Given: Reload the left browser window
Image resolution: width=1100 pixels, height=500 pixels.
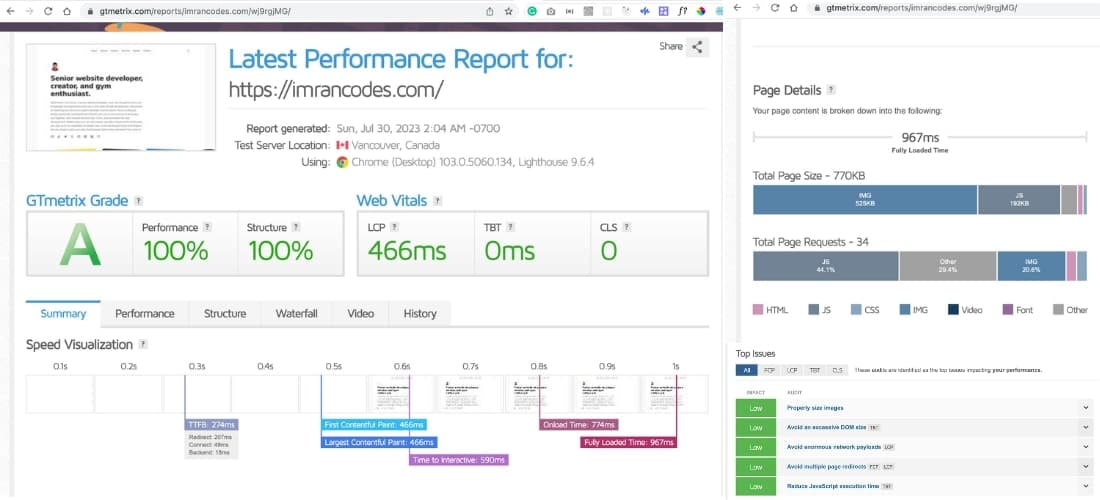Looking at the screenshot, I should pyautogui.click(x=48, y=11).
